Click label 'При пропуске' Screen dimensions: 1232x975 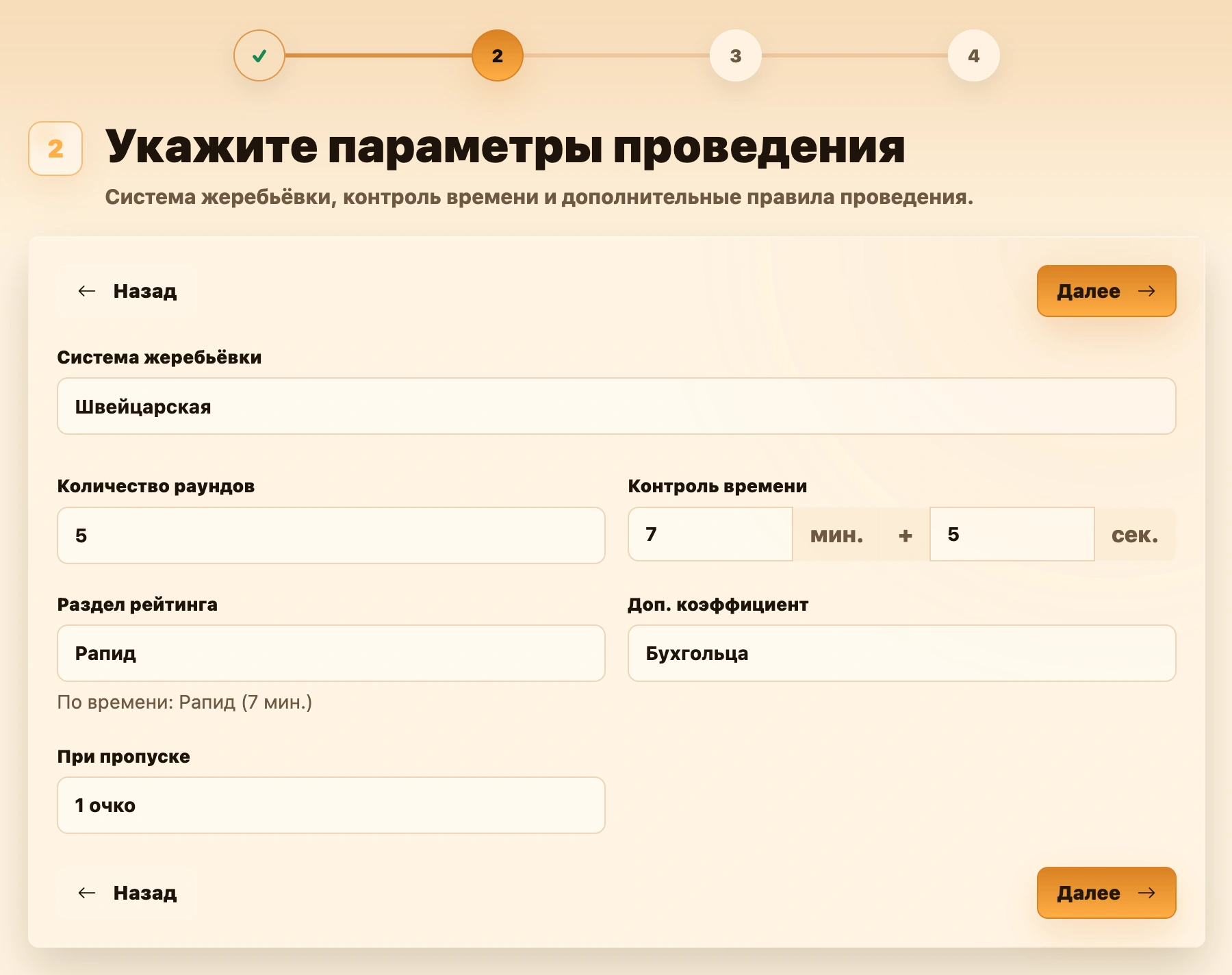(124, 757)
